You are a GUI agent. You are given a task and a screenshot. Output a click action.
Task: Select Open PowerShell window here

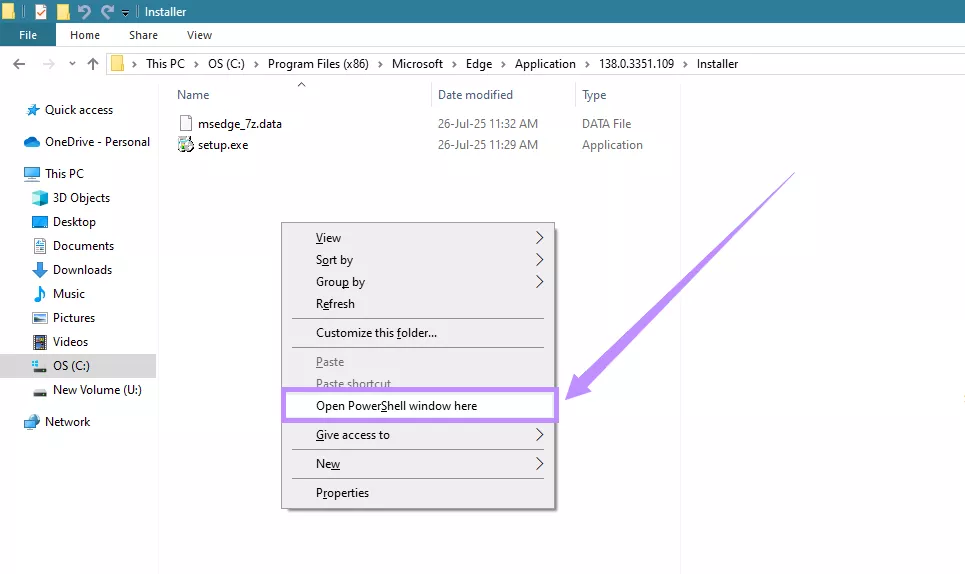(x=420, y=405)
